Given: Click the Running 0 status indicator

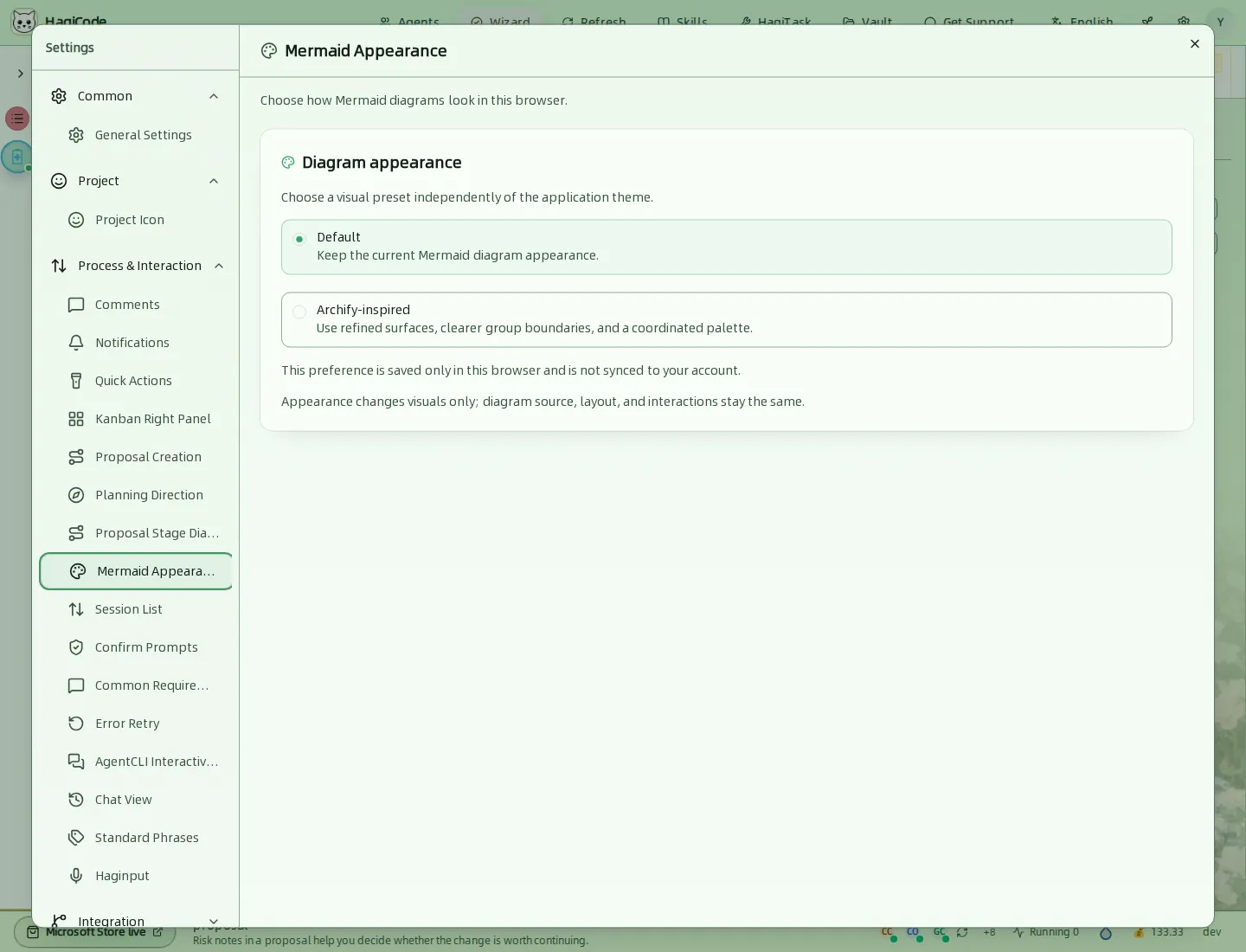Looking at the screenshot, I should 1046,932.
